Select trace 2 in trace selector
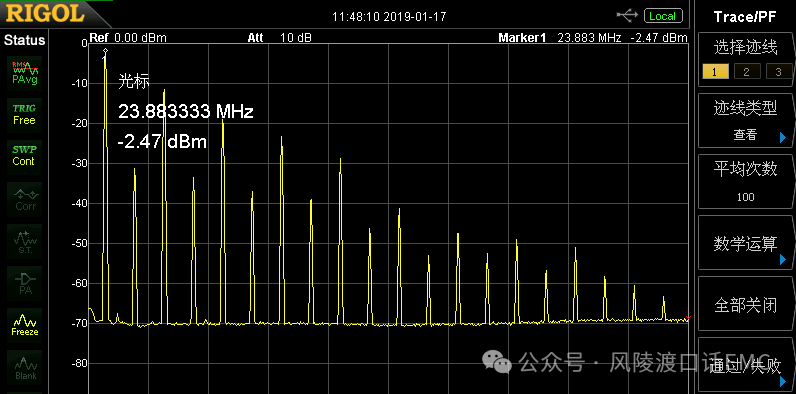This screenshot has height=394, width=796. (746, 72)
